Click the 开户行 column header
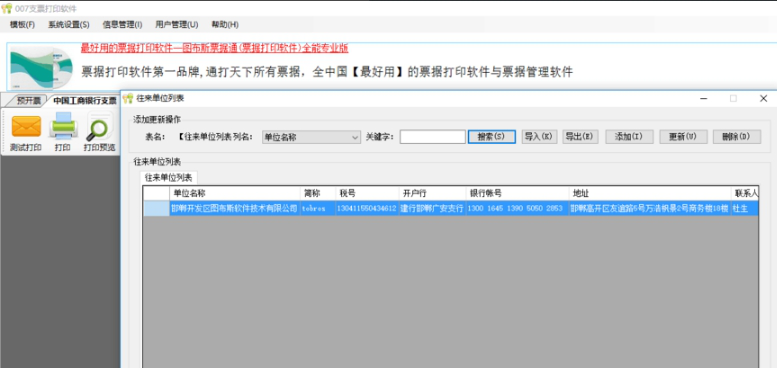The height and width of the screenshot is (382, 777). 432,193
